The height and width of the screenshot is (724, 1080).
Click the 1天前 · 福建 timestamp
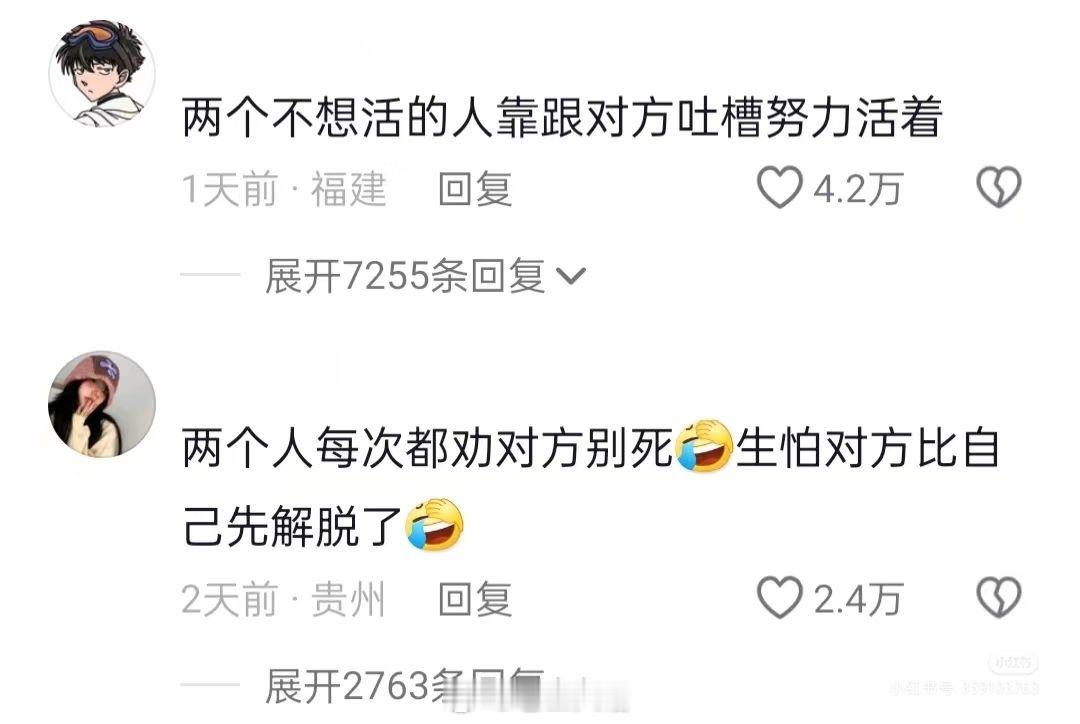pos(283,189)
